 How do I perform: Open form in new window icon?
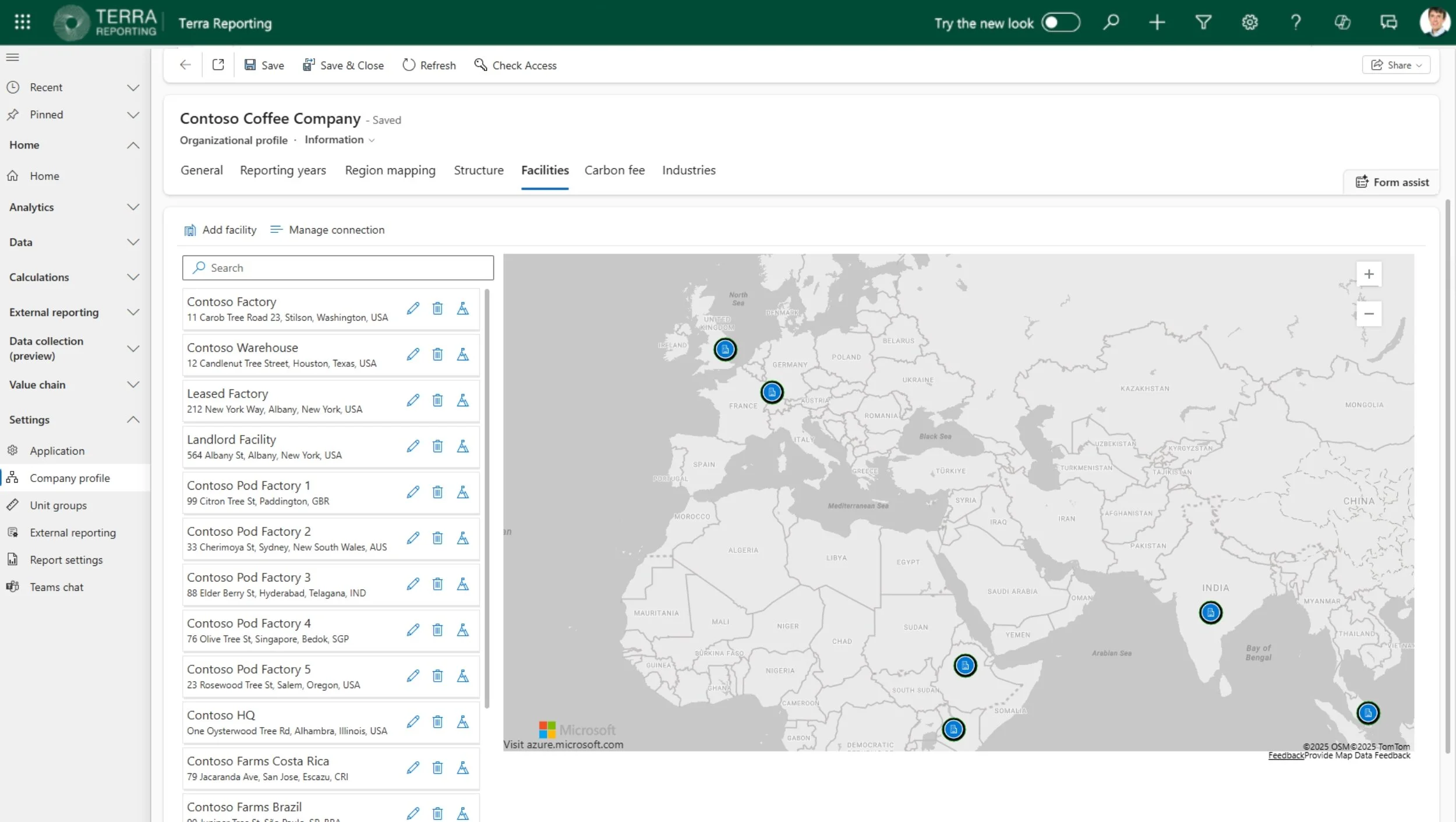click(x=218, y=65)
